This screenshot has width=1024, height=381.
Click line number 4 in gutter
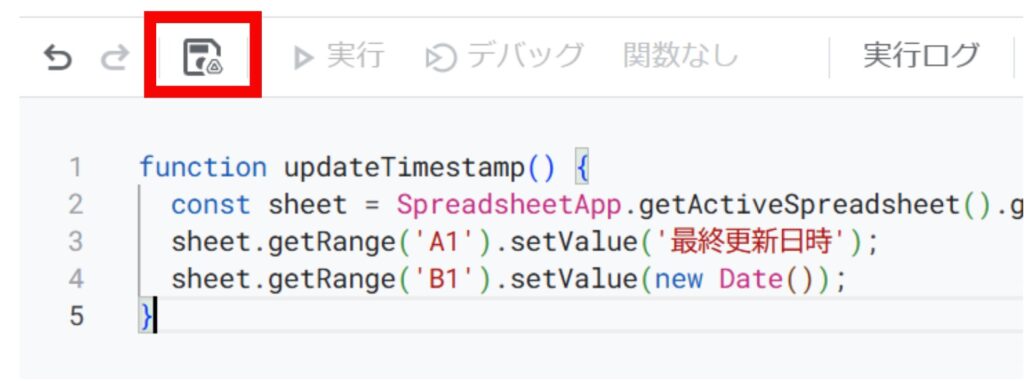point(76,280)
